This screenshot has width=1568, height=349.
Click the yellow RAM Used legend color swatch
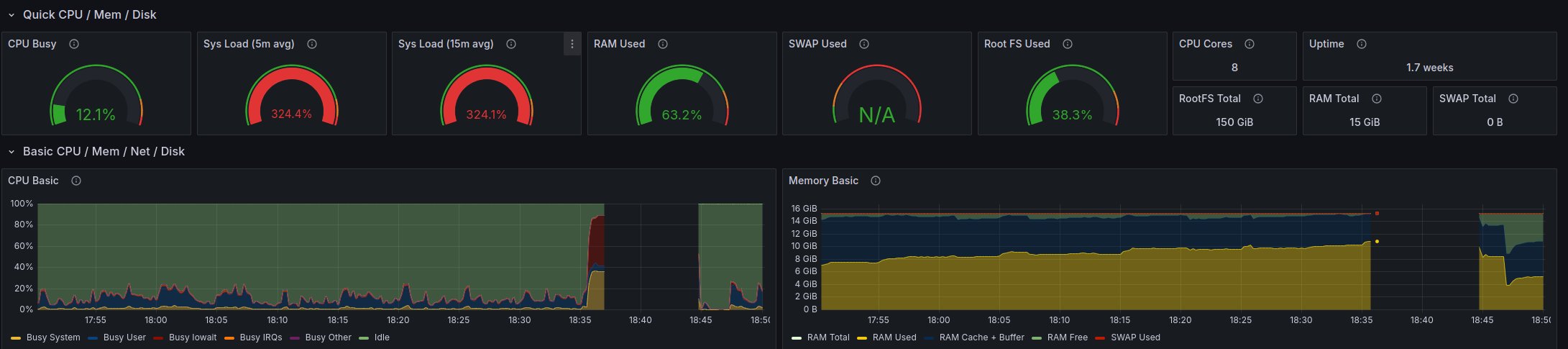pos(862,337)
